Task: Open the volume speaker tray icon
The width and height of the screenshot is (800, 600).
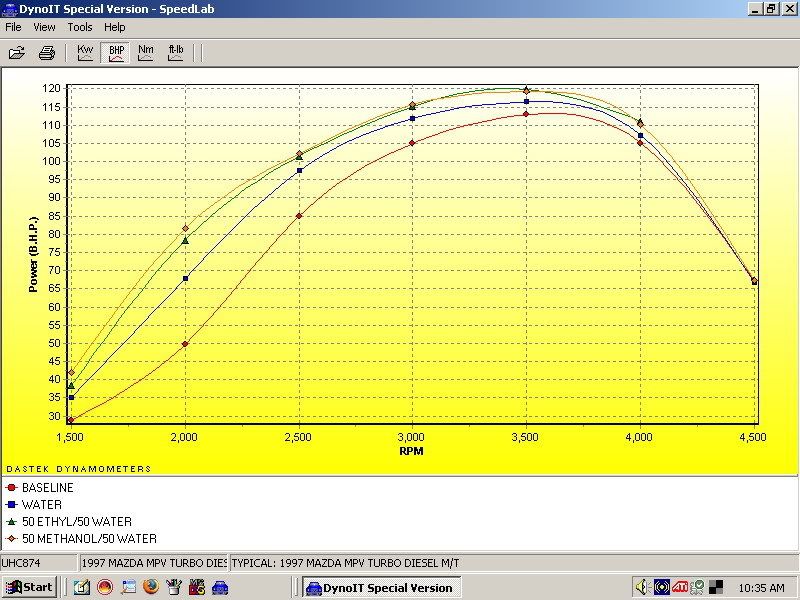Action: [643, 587]
